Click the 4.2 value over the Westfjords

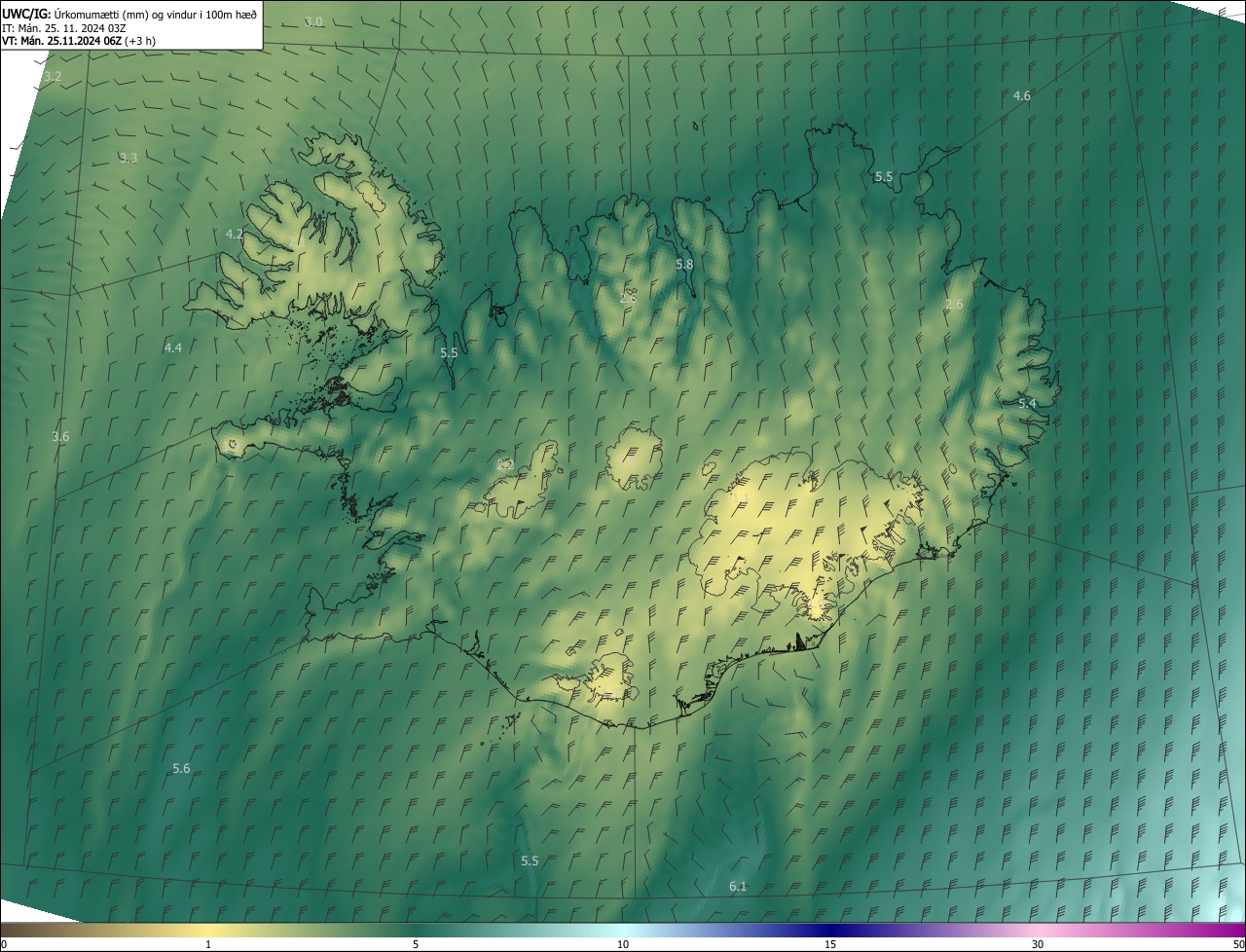[x=235, y=234]
